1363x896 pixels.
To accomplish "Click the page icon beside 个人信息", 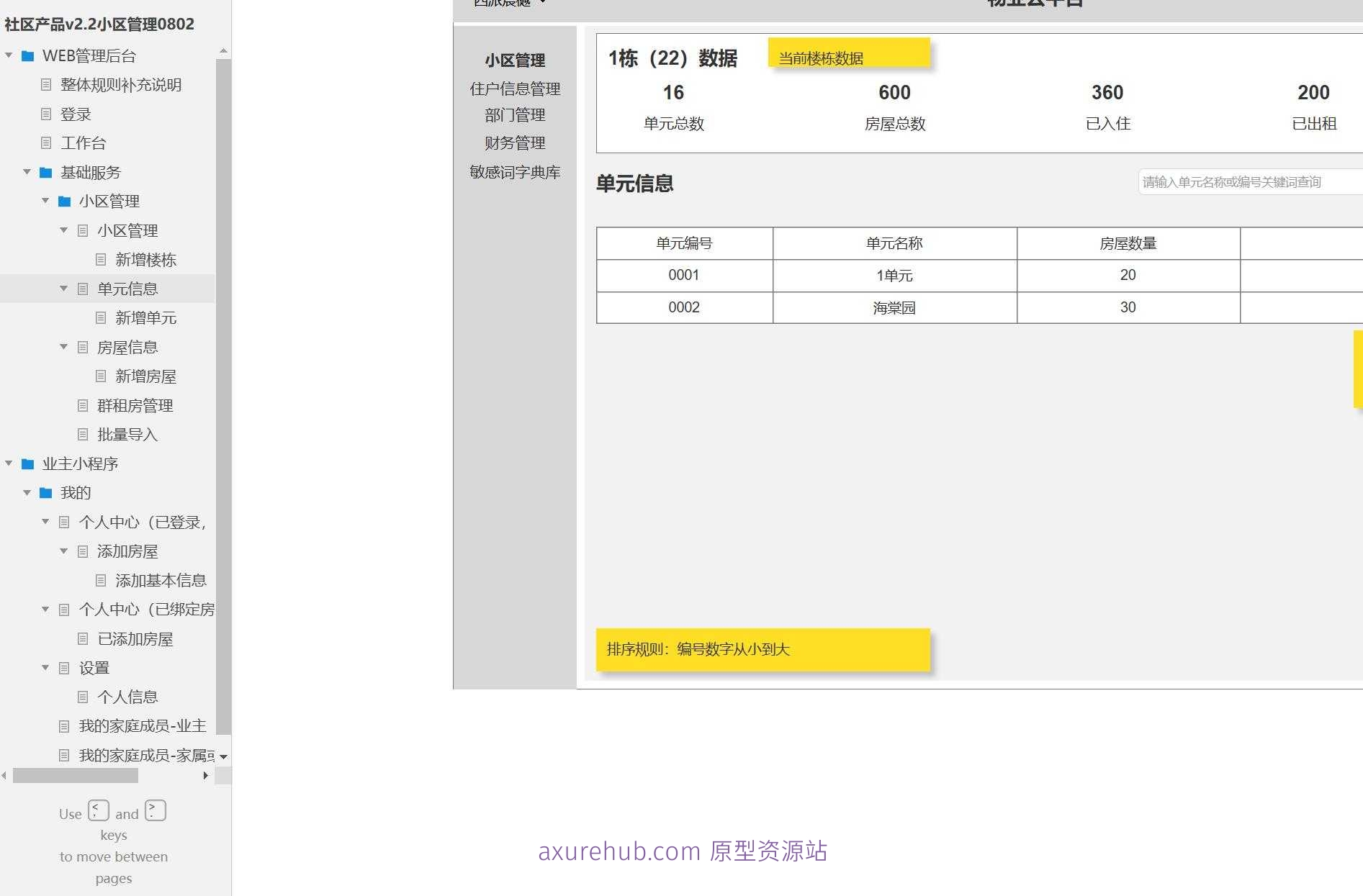I will click(x=82, y=696).
